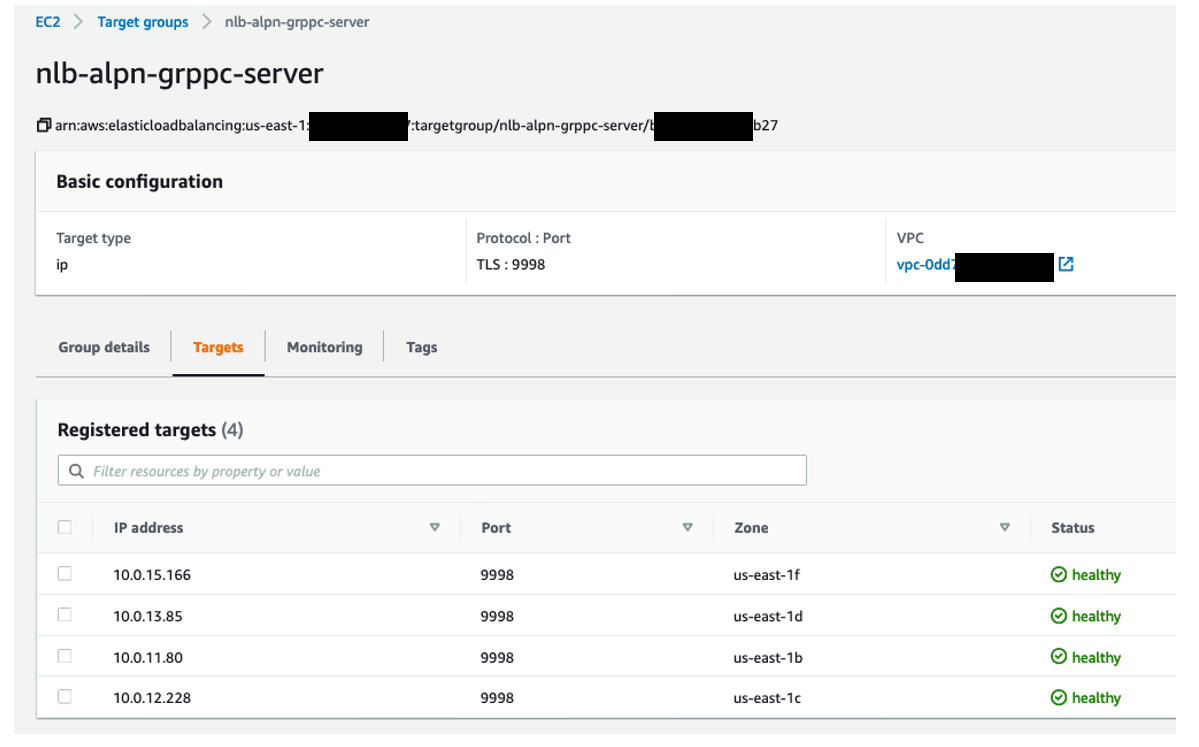Click zone us-east-1c cell
1199x747 pixels.
[767, 698]
